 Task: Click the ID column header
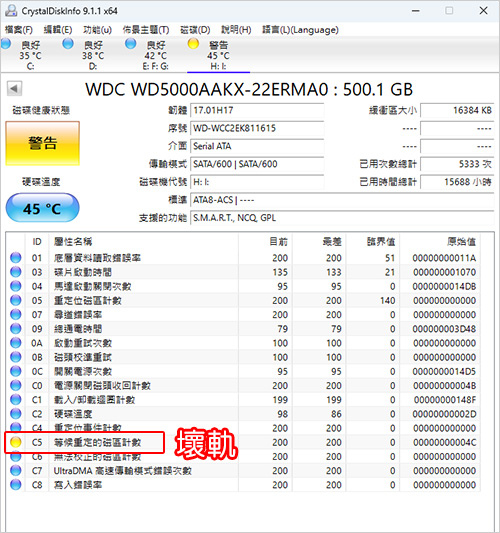37,242
